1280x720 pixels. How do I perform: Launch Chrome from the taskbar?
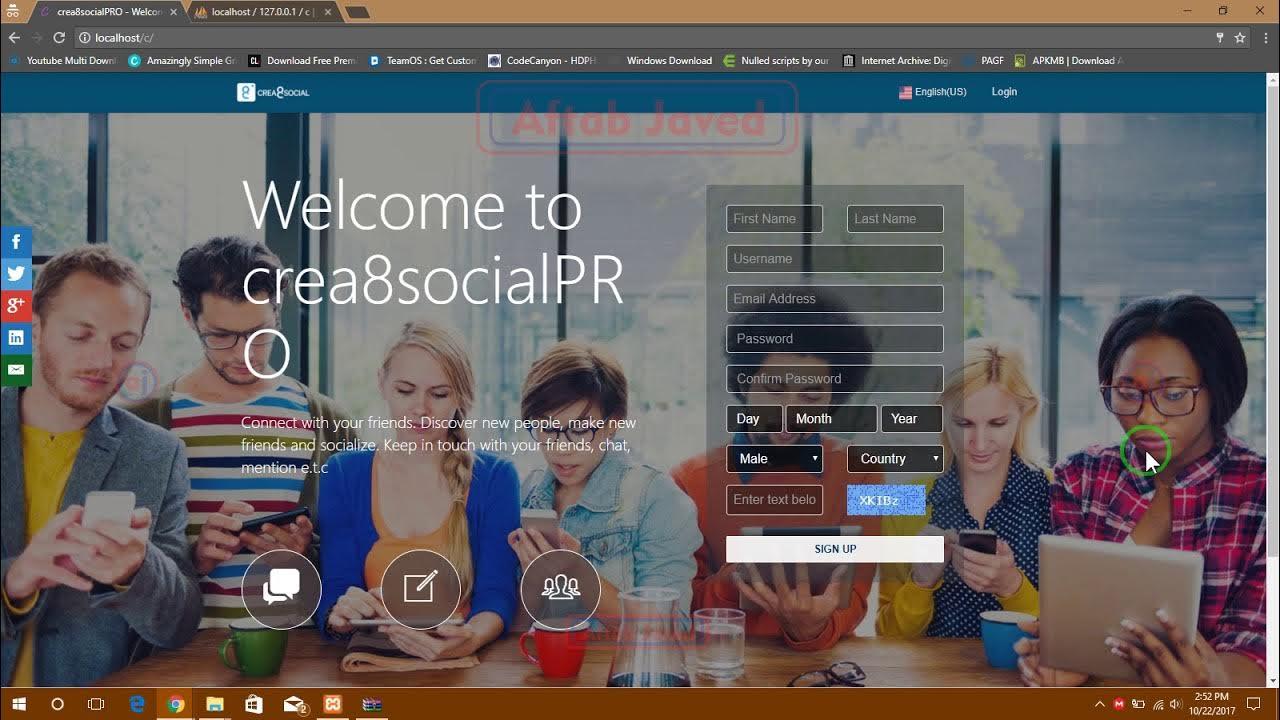click(176, 704)
